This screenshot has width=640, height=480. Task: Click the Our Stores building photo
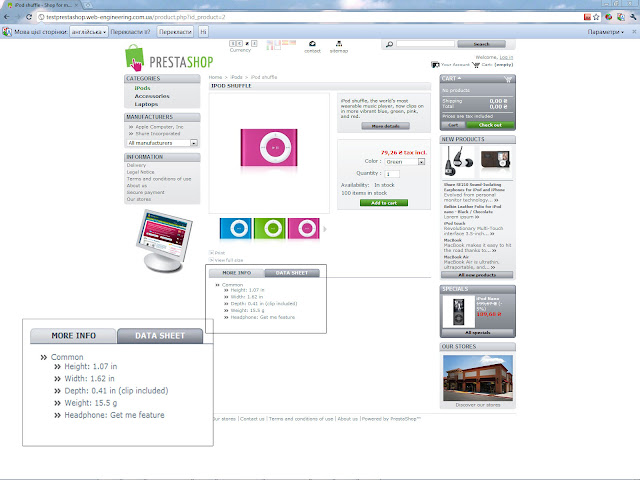[x=478, y=378]
